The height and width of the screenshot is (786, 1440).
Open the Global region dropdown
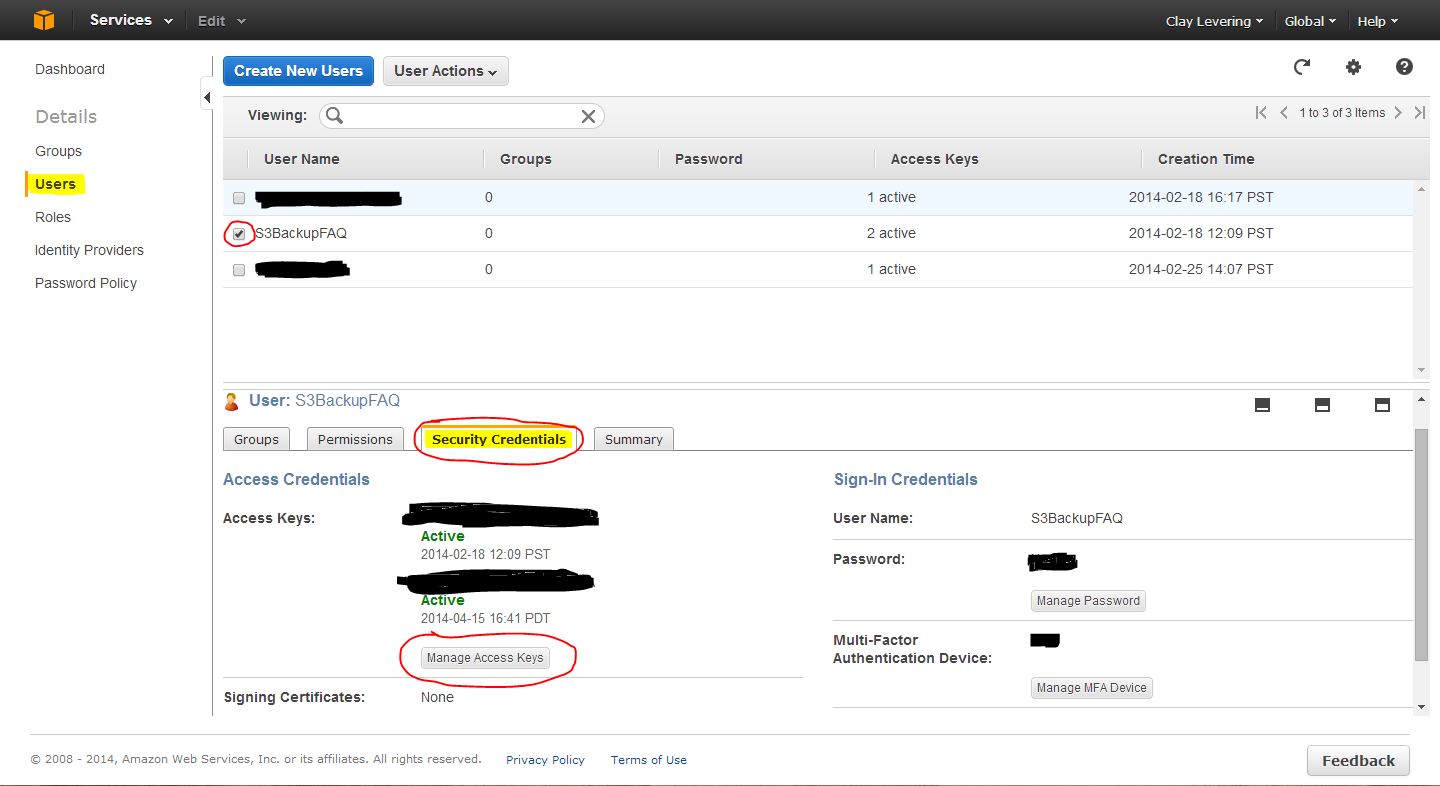click(x=1311, y=21)
